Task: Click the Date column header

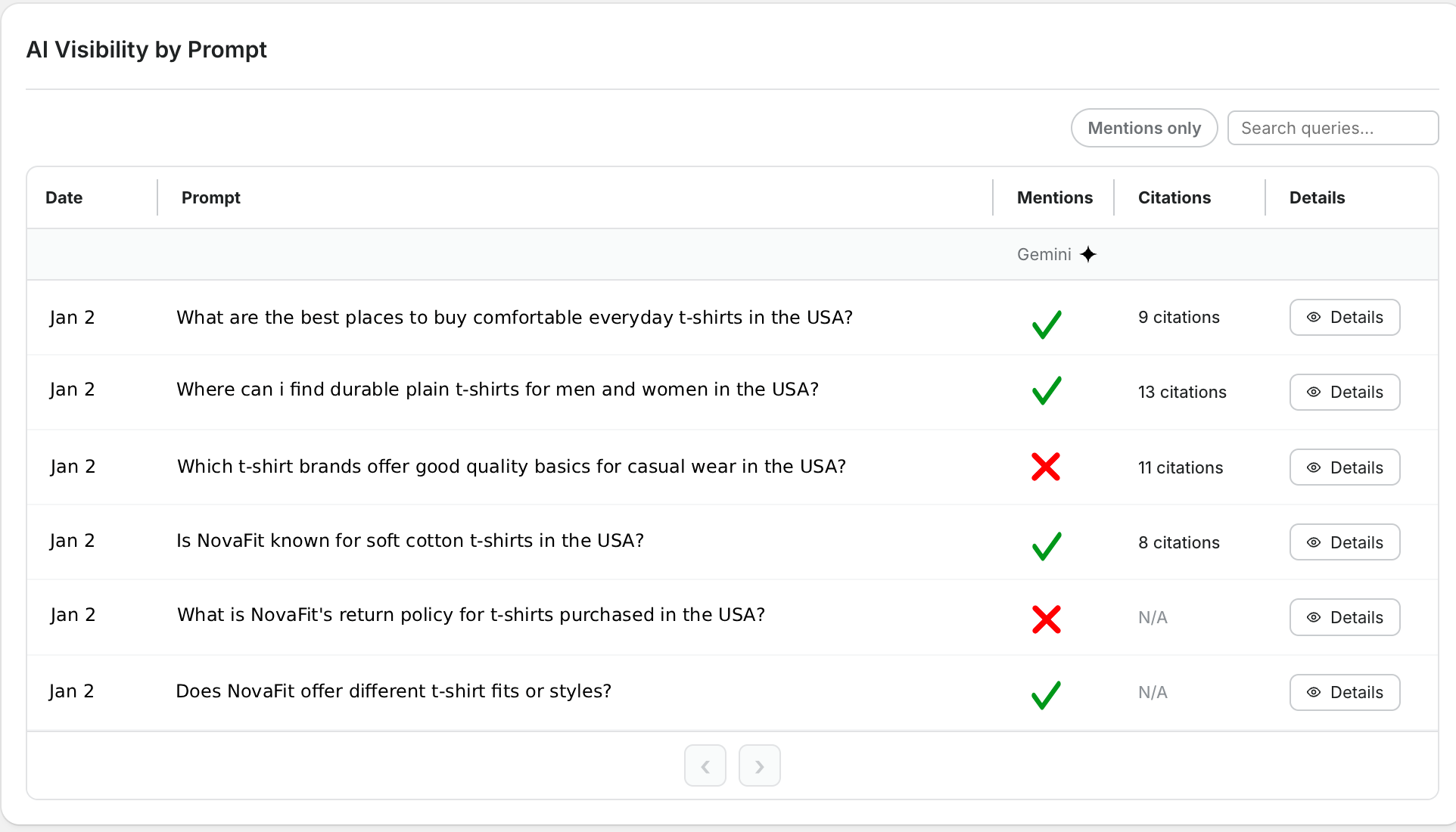Action: tap(64, 197)
